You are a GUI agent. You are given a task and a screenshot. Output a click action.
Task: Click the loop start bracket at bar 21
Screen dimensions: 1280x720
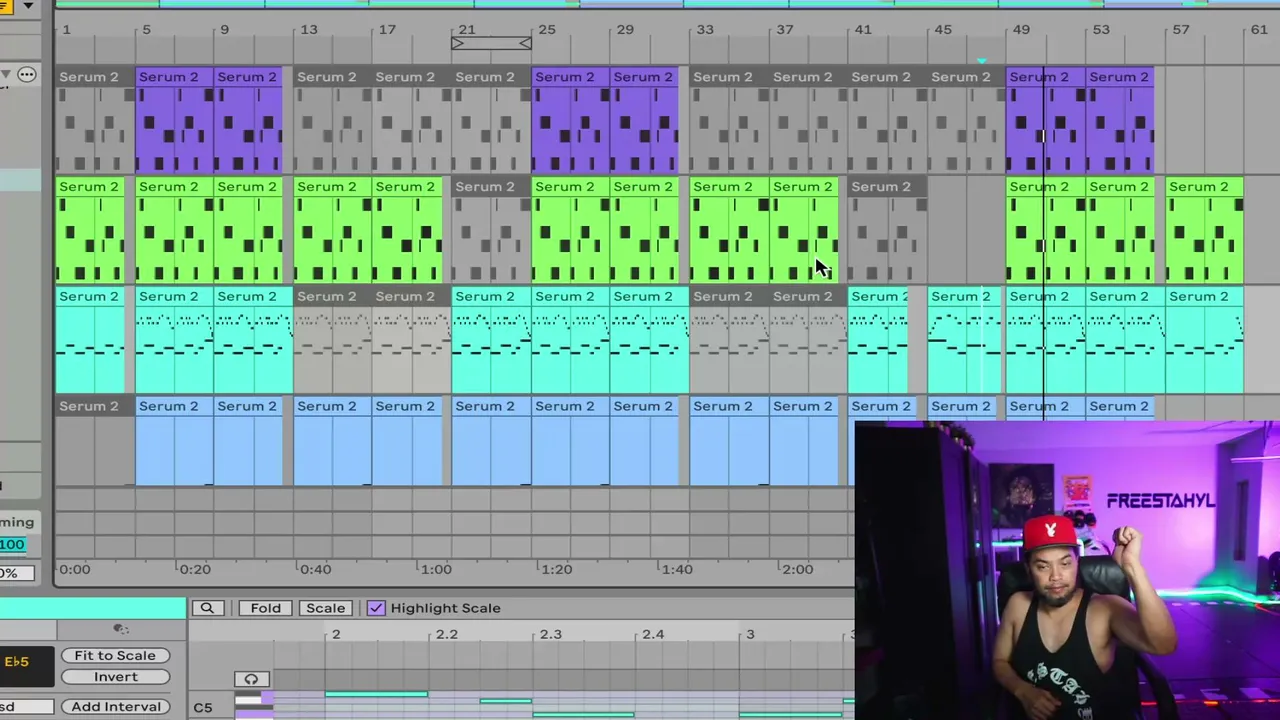click(x=457, y=43)
